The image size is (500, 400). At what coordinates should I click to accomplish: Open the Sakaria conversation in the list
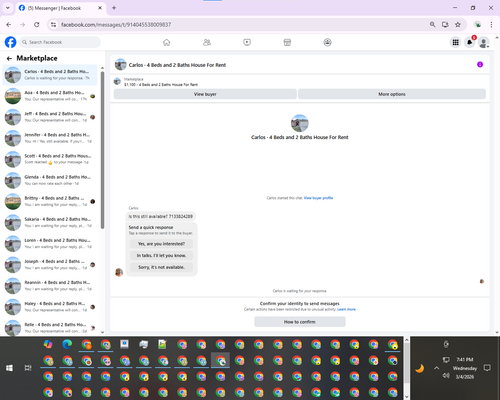click(50, 222)
